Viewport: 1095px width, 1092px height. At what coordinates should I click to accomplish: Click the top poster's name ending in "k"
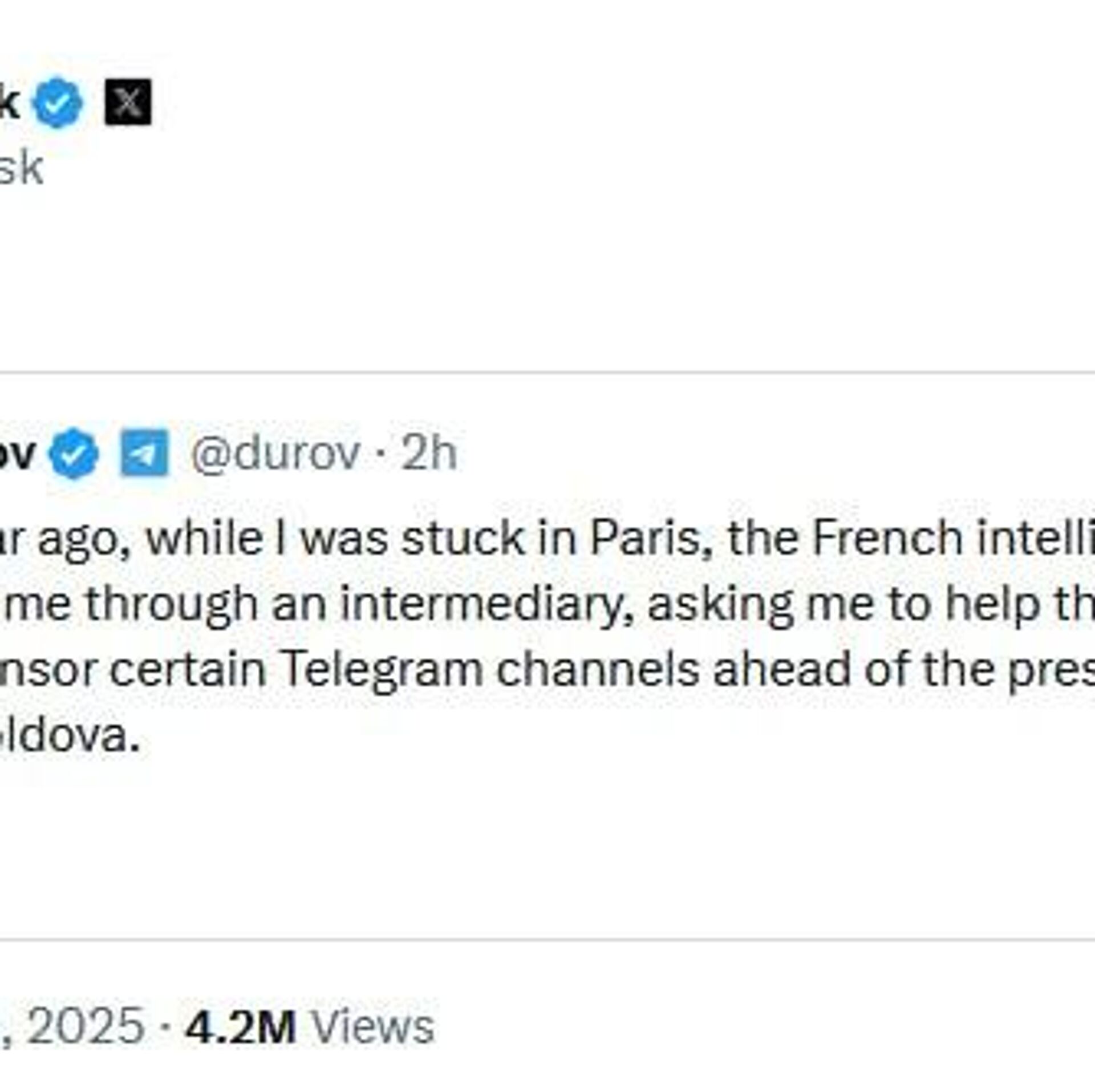pyautogui.click(x=9, y=103)
